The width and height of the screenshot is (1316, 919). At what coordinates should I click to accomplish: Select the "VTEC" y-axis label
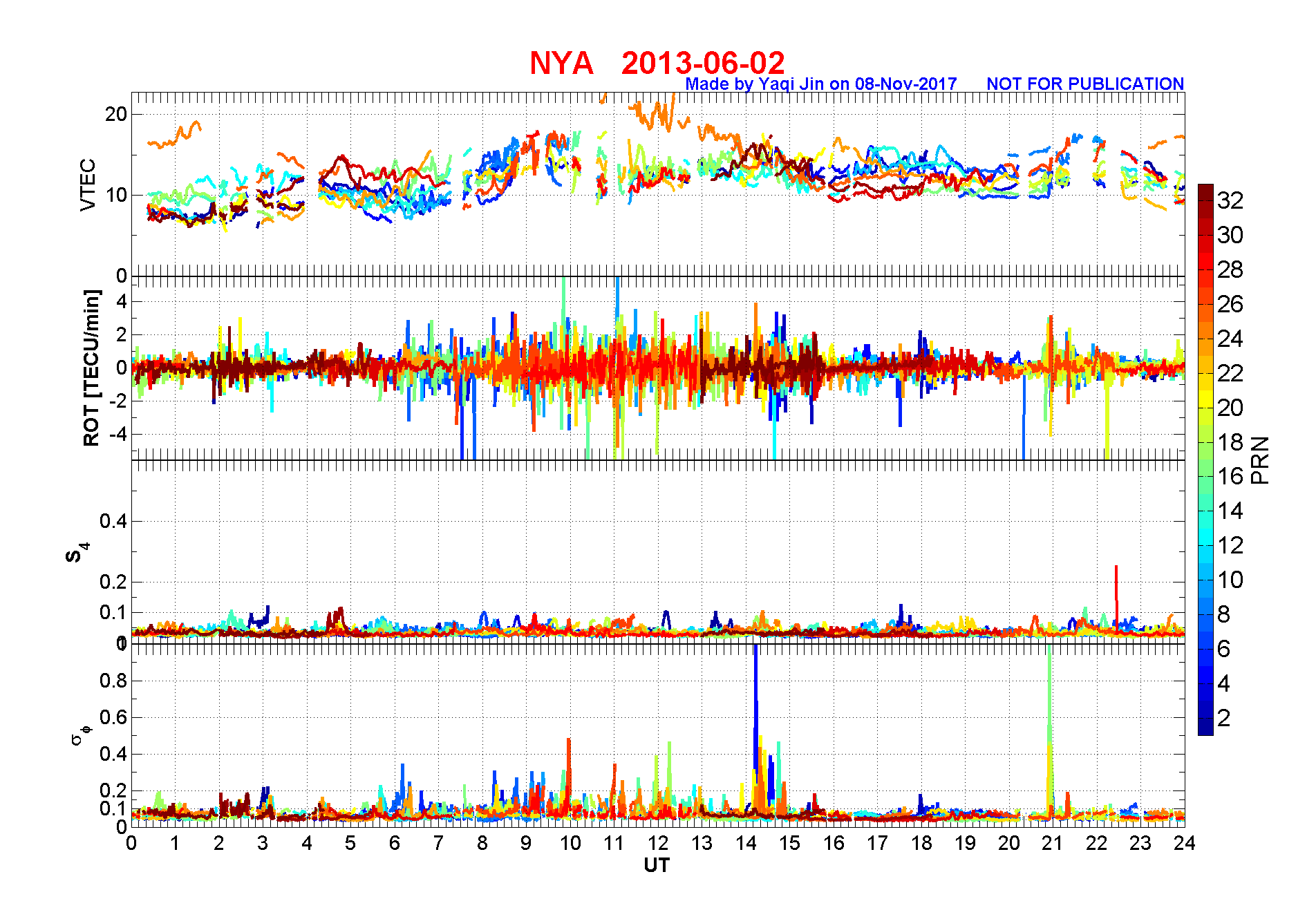pos(88,184)
